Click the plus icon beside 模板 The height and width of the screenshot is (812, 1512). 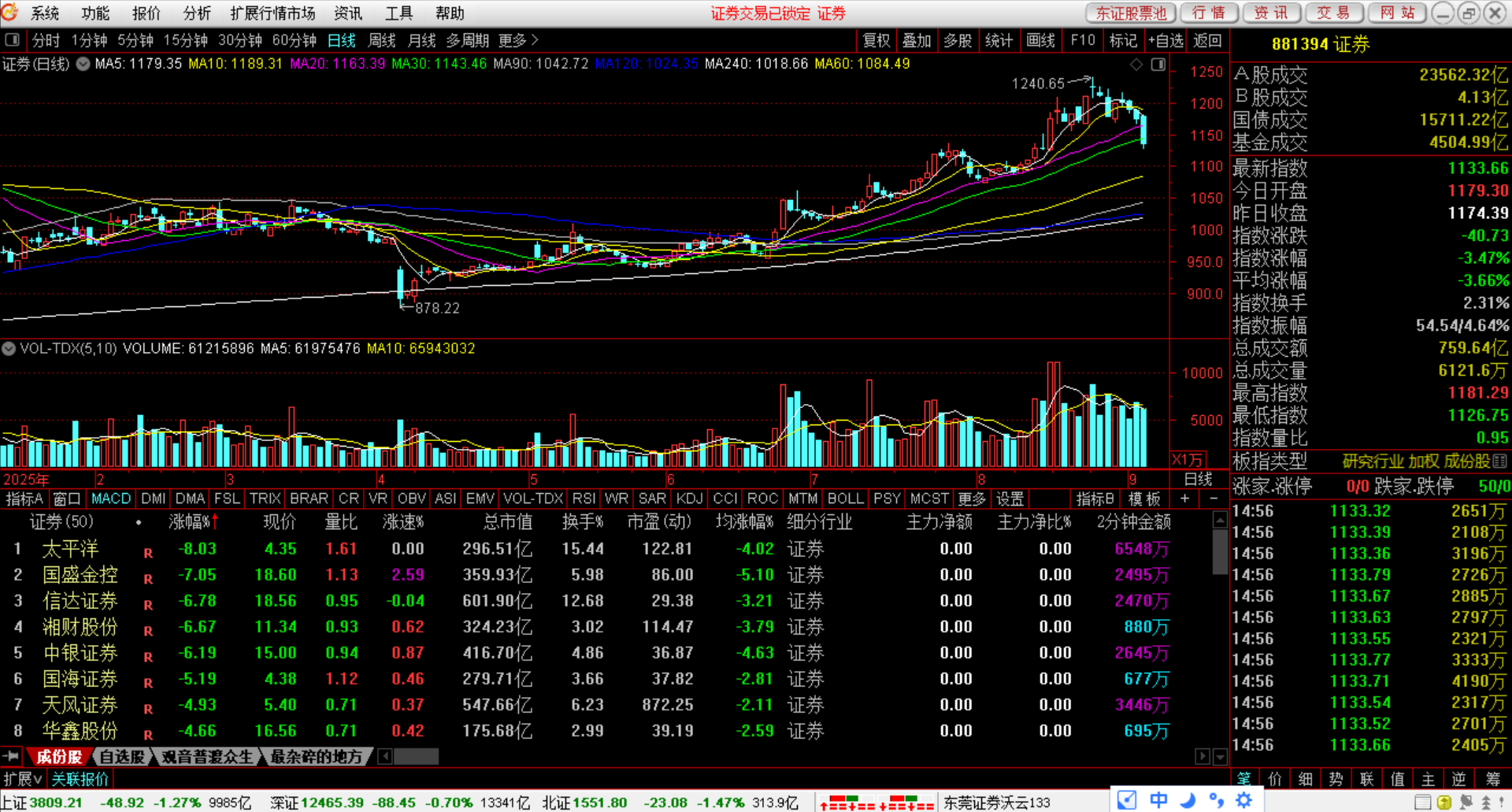[x=1184, y=499]
